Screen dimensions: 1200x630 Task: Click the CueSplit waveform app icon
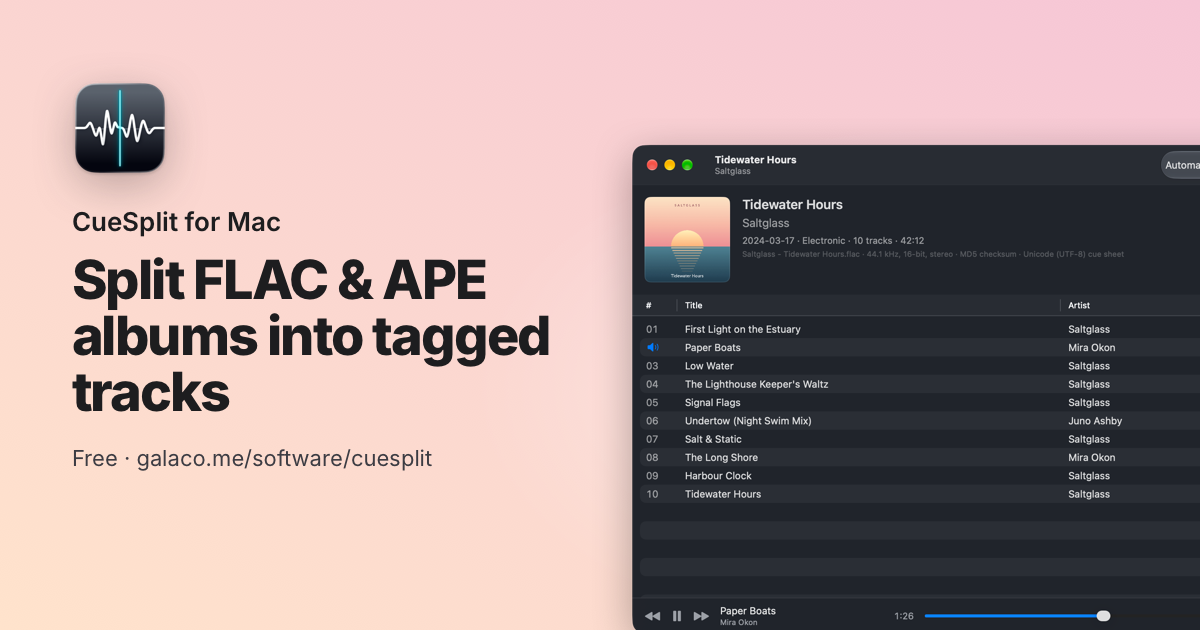click(x=120, y=128)
